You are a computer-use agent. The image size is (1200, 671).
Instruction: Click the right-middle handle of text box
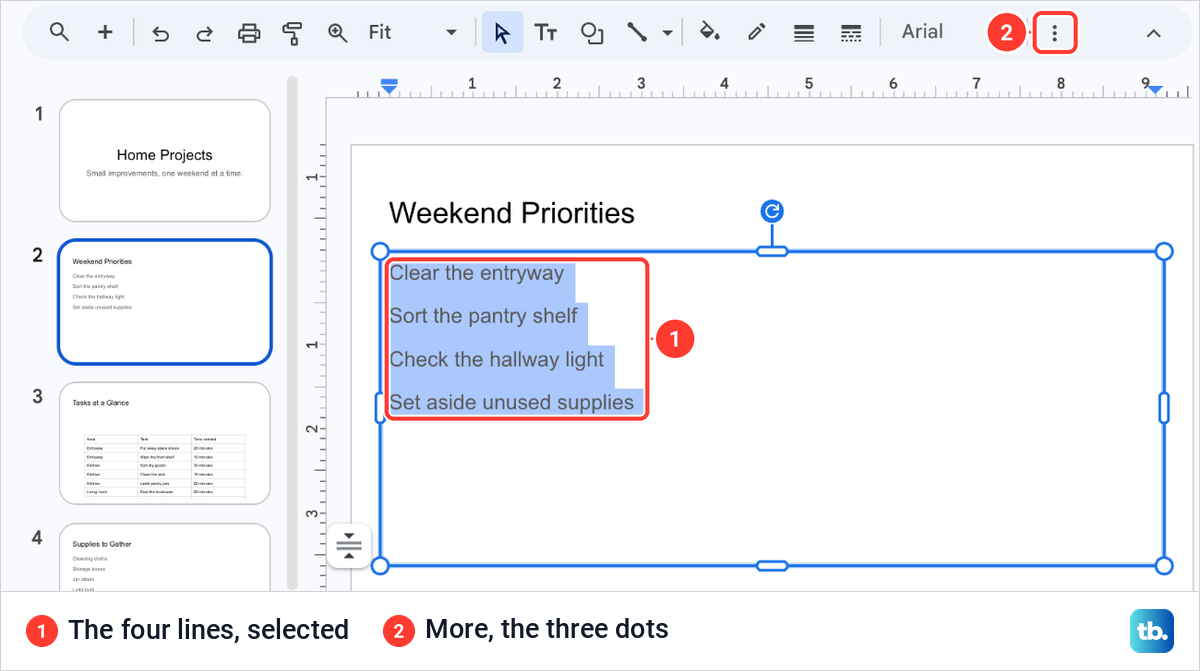[x=1164, y=408]
